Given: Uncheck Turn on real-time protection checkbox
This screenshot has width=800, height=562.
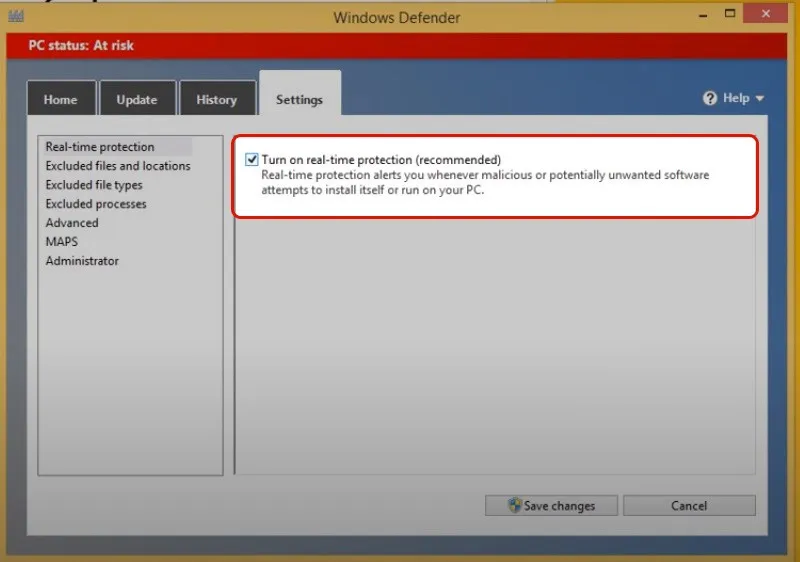Looking at the screenshot, I should tap(252, 159).
